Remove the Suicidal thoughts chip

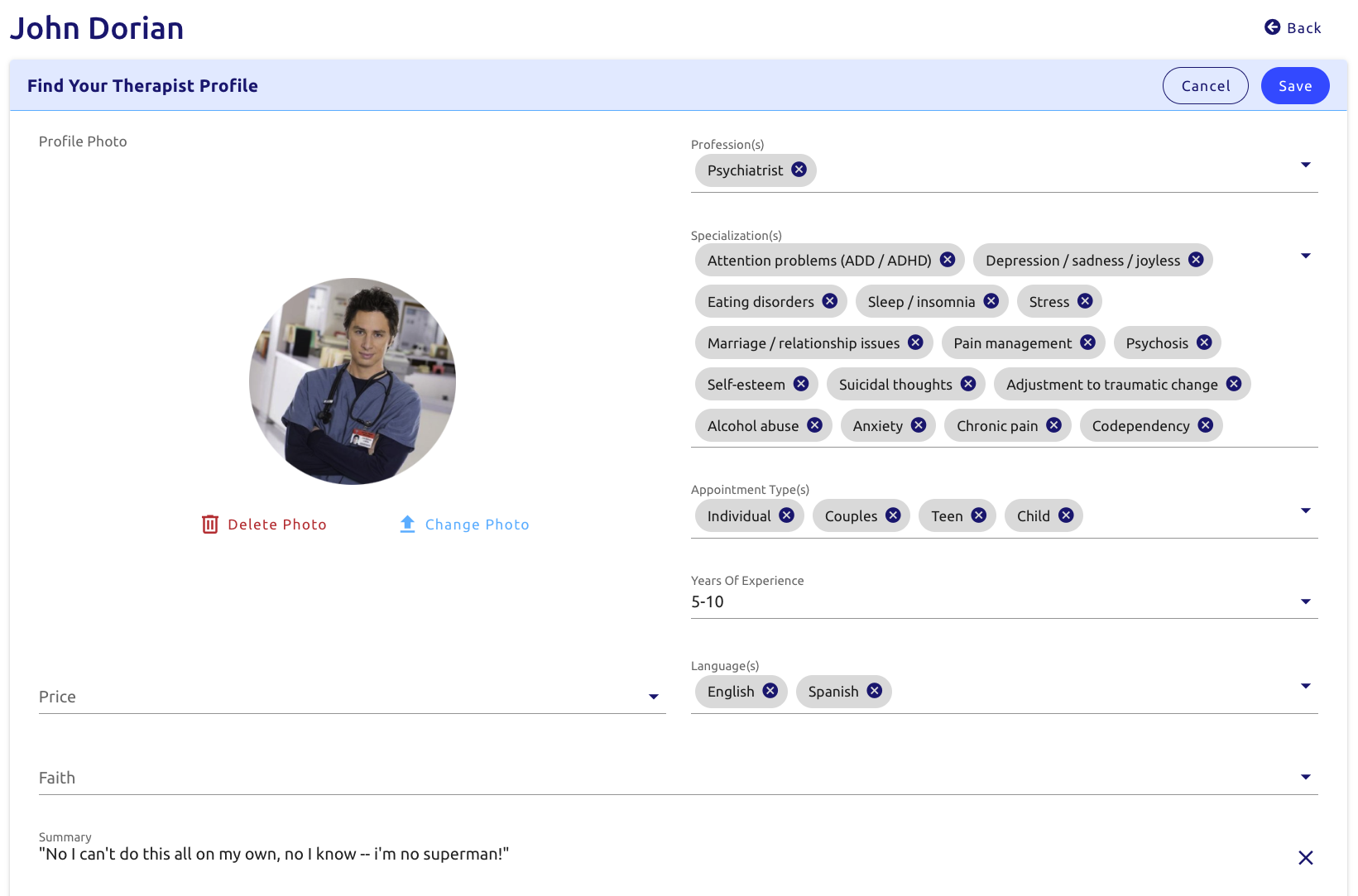pyautogui.click(x=968, y=384)
